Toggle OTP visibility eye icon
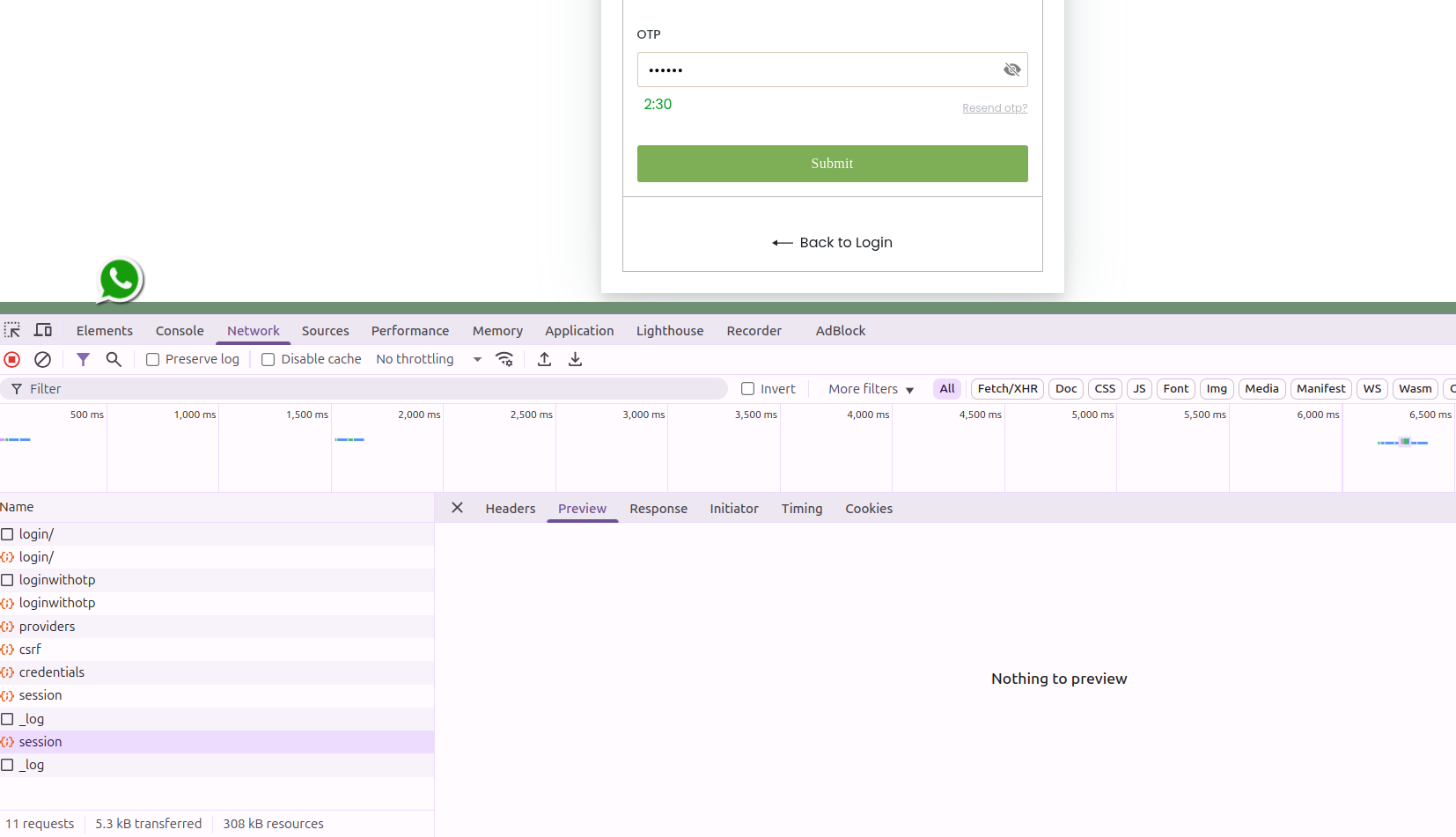Image resolution: width=1456 pixels, height=837 pixels. pyautogui.click(x=1011, y=70)
